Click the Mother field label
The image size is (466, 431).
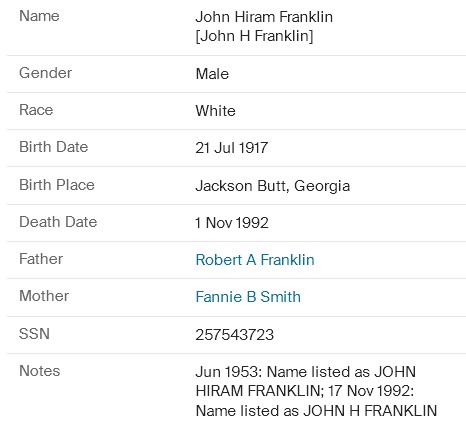click(44, 296)
